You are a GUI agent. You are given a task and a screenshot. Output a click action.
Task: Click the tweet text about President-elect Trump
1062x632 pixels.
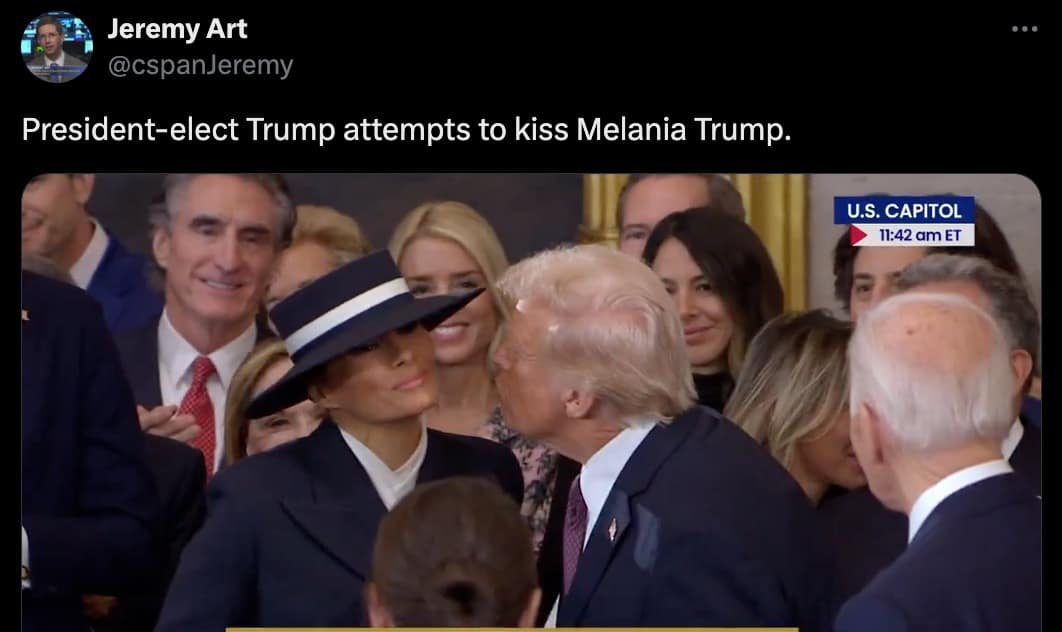coord(406,129)
